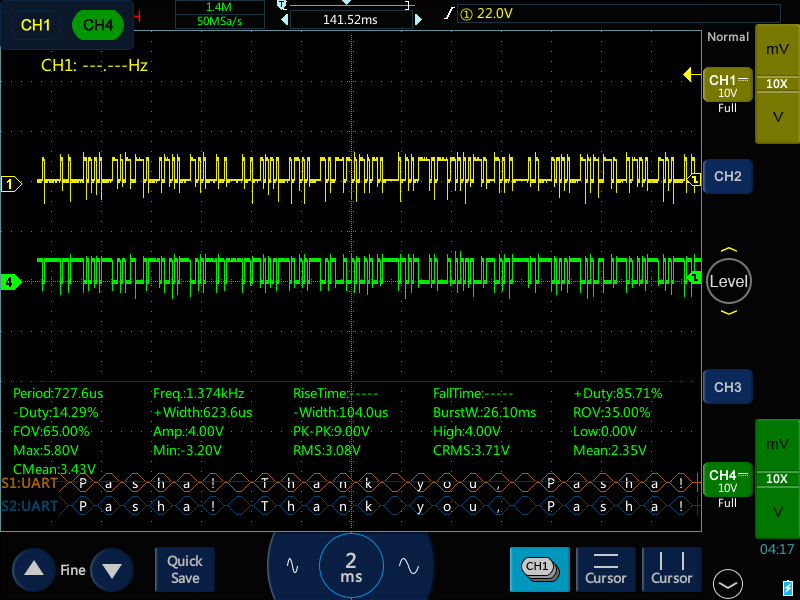The image size is (800, 600).
Task: Open the 2 ms timebase setting
Action: click(350, 566)
